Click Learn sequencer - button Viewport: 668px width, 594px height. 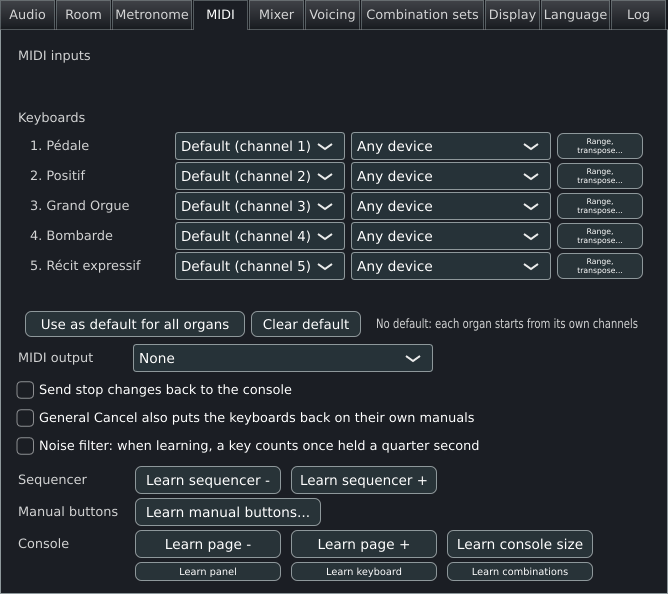pos(208,480)
